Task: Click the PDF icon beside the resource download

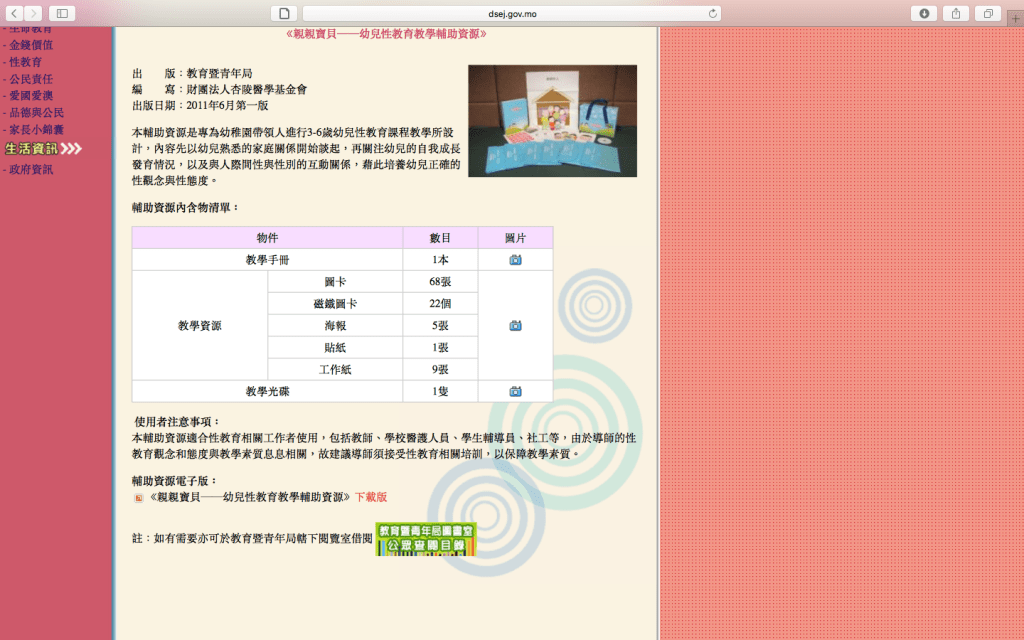Action: [x=138, y=497]
